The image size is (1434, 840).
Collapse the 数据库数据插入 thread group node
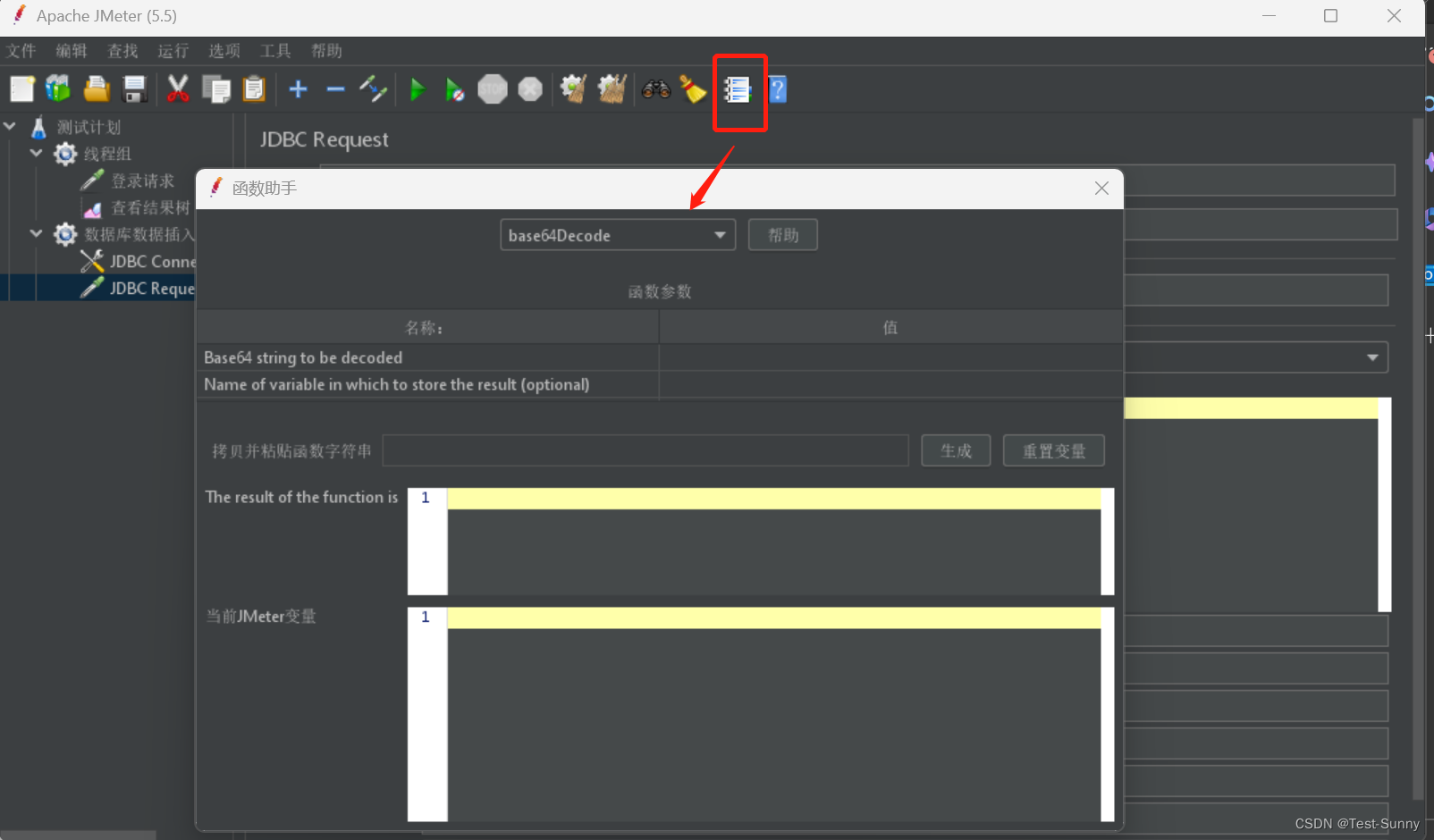[x=37, y=234]
